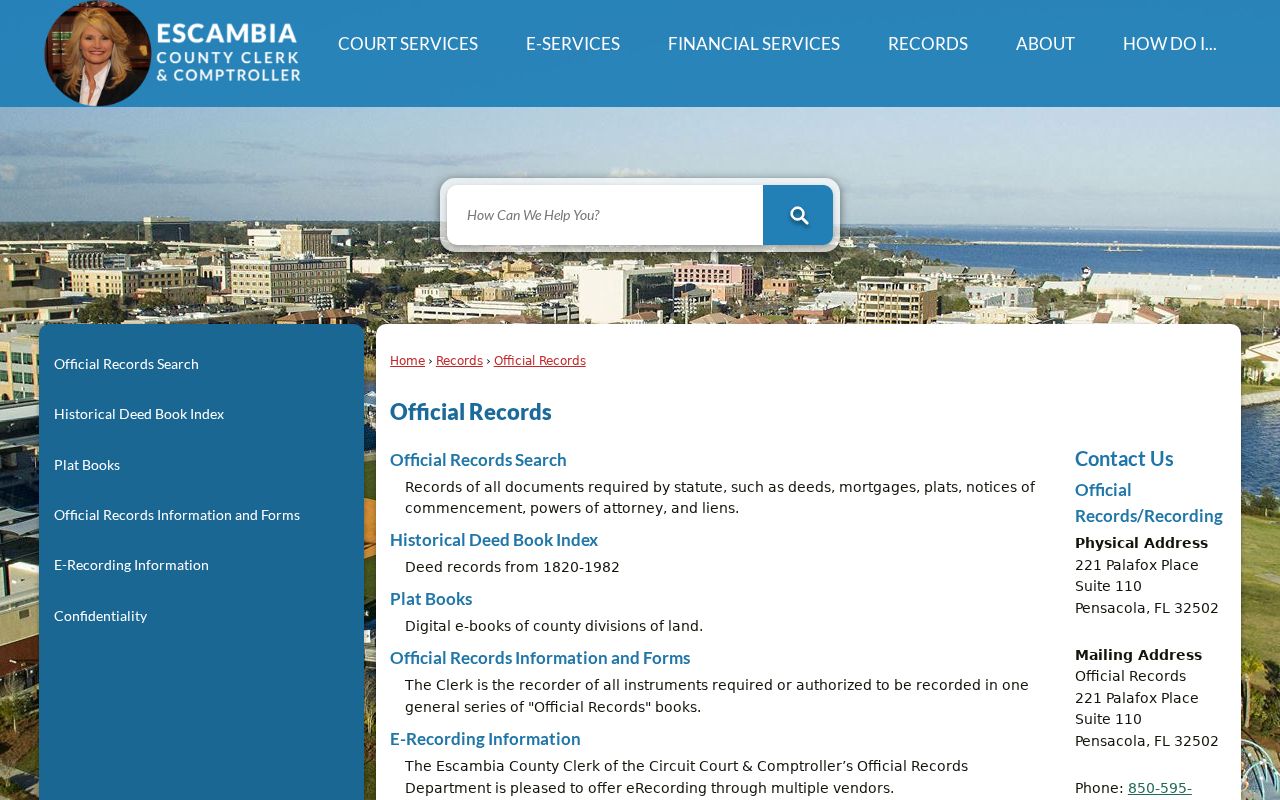
Task: Click the 850-595- phone number link
Action: click(x=1160, y=789)
